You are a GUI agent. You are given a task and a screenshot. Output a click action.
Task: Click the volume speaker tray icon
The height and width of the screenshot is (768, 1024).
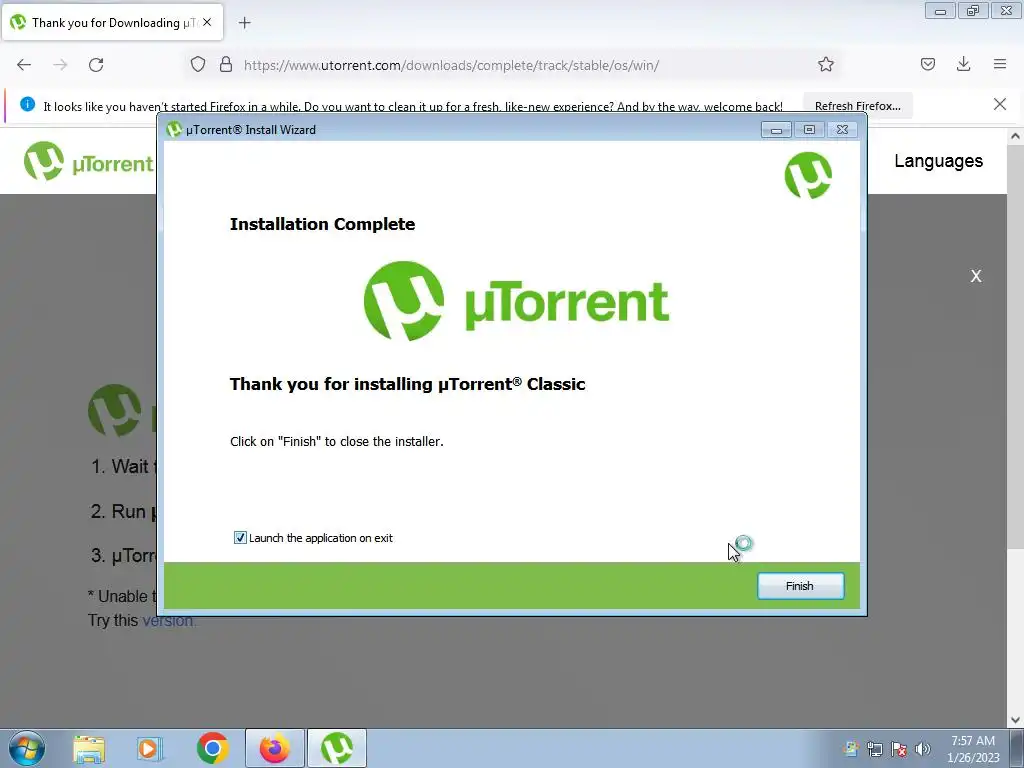point(923,749)
